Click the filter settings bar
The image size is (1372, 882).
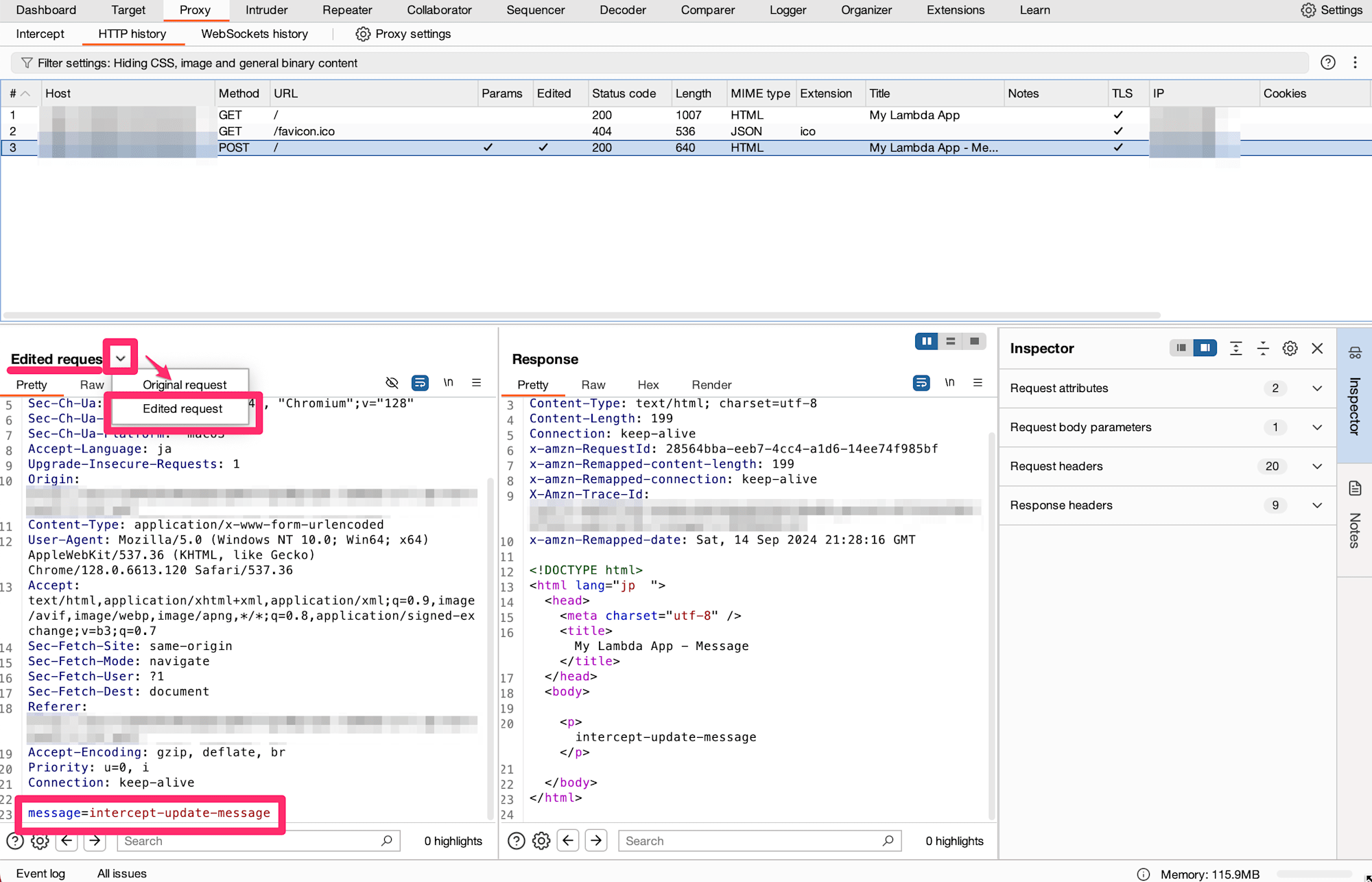tap(659, 63)
